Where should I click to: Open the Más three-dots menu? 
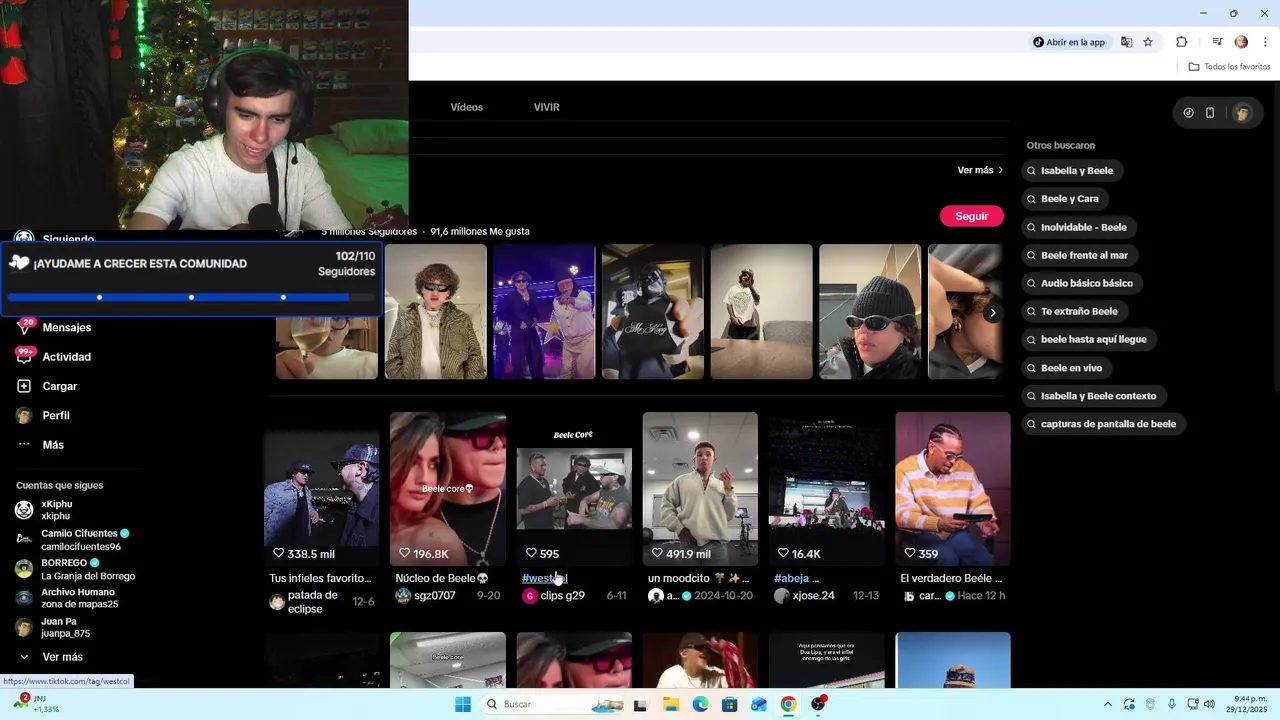[24, 444]
